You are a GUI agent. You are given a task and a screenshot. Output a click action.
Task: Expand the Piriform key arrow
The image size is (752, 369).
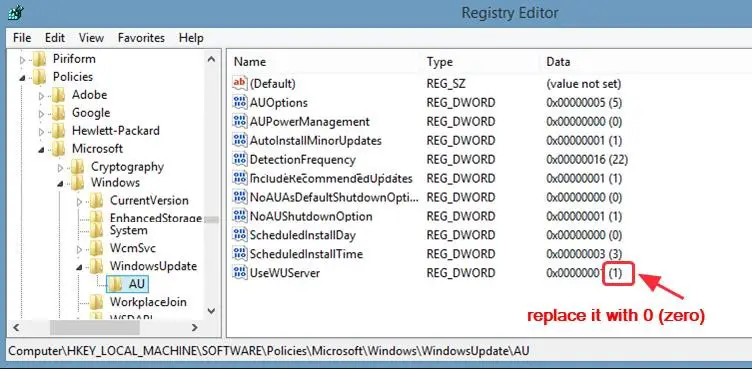click(22, 60)
